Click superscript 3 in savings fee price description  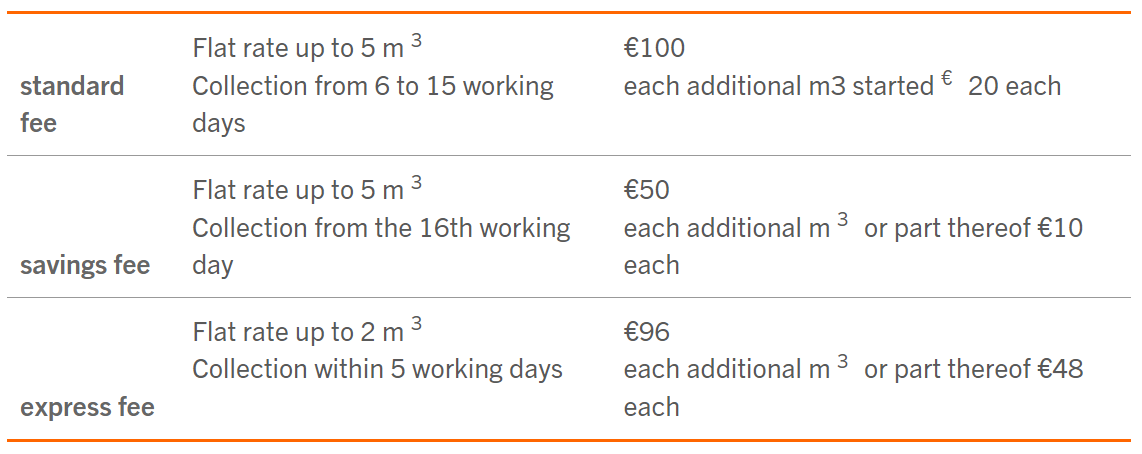coord(843,220)
